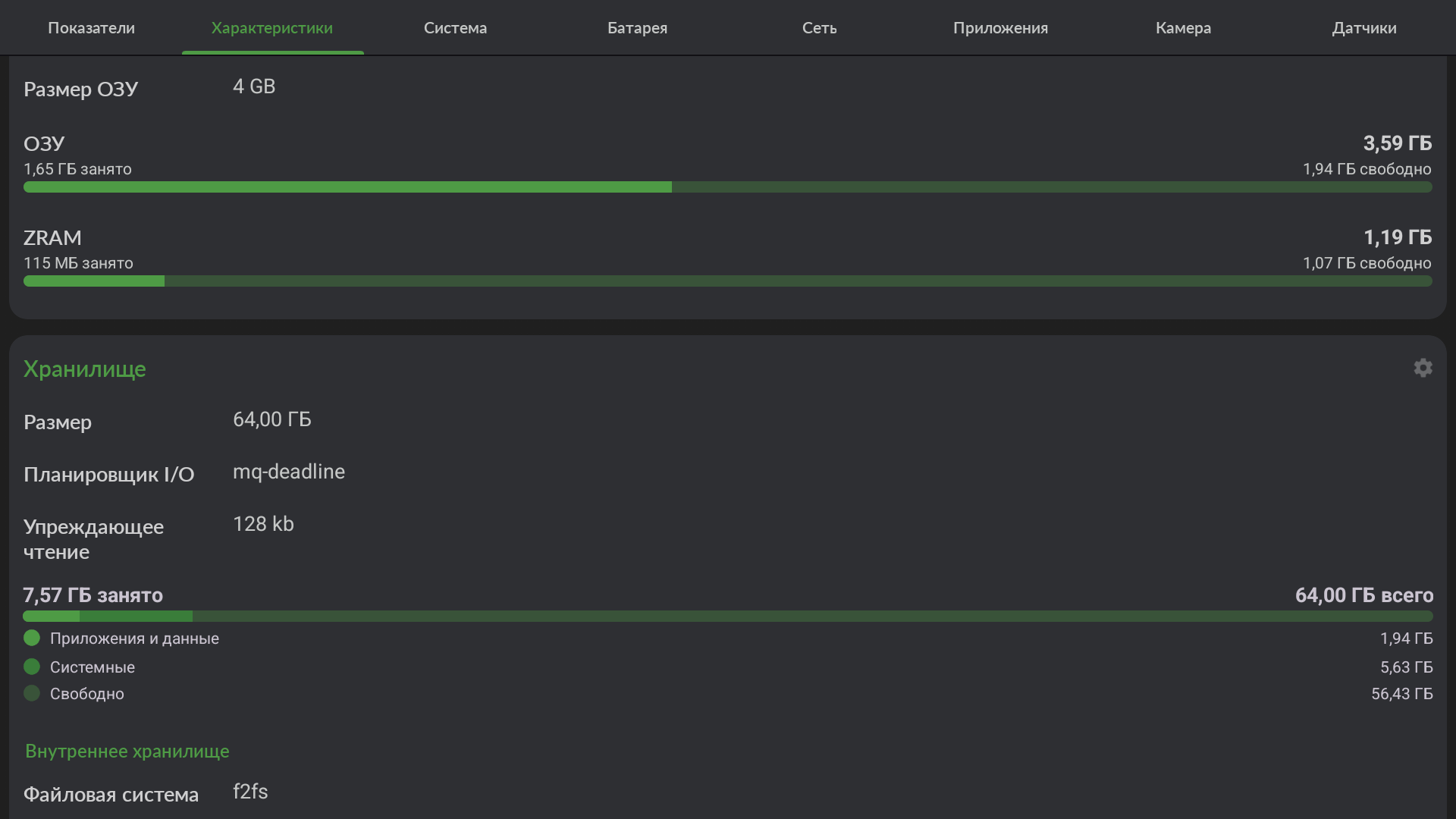Switch to the Приложения tab
Viewport: 1456px width, 819px height.
(x=1000, y=28)
